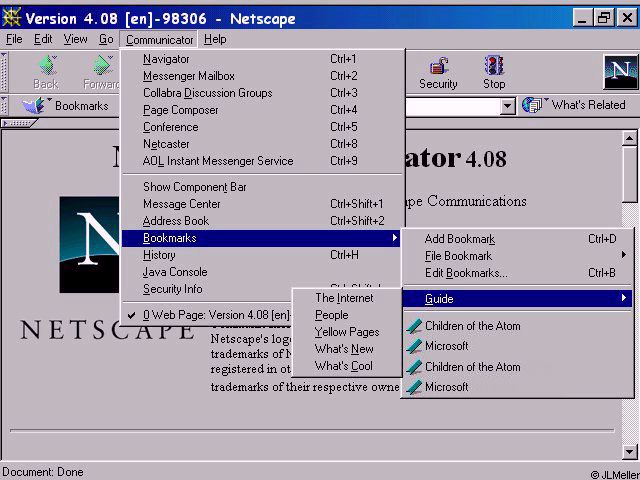Select checked Web Page Version 4.08 window
Viewport: 640px width, 480px height.
pos(207,315)
